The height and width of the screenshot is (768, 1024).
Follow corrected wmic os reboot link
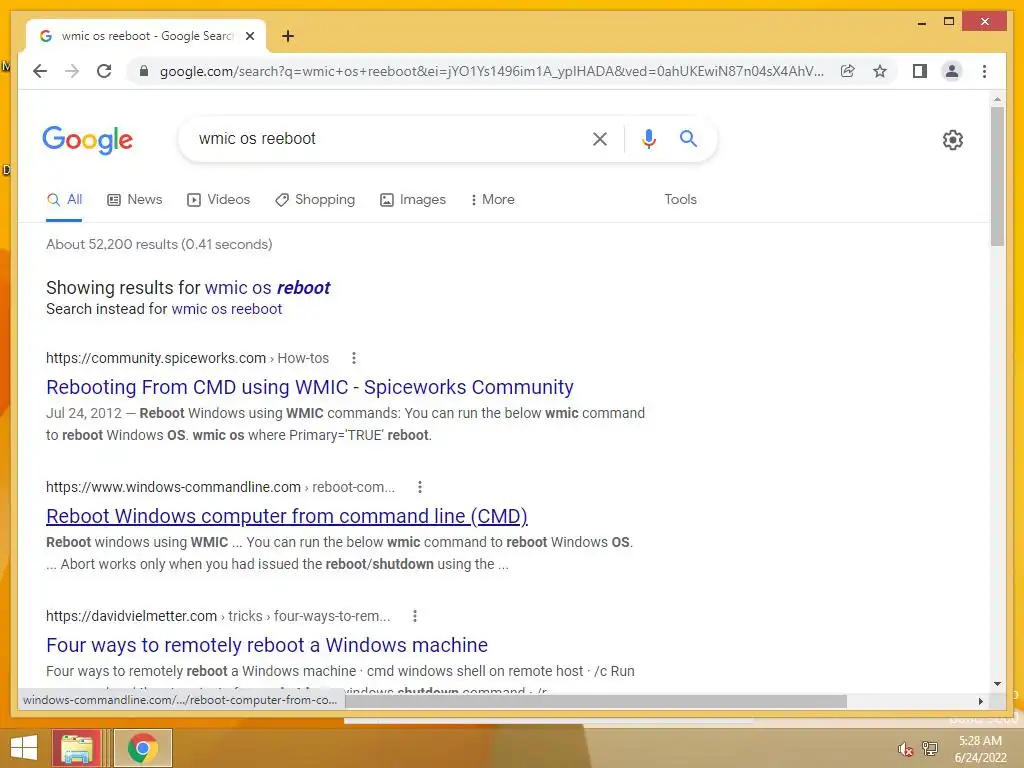pyautogui.click(x=268, y=288)
